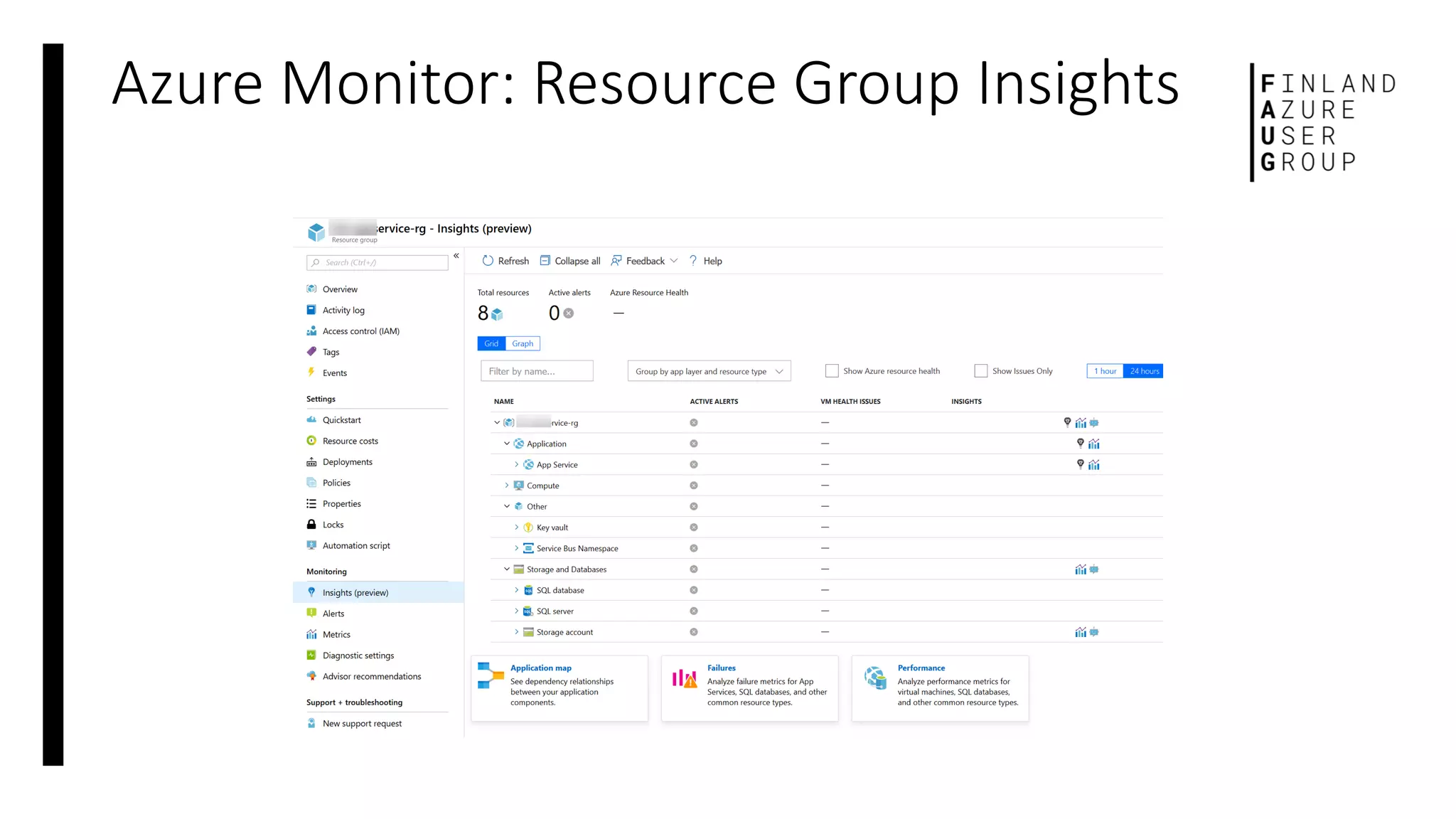The height and width of the screenshot is (819, 1456).
Task: Enable Show Azure resource health checkbox
Action: click(x=832, y=370)
